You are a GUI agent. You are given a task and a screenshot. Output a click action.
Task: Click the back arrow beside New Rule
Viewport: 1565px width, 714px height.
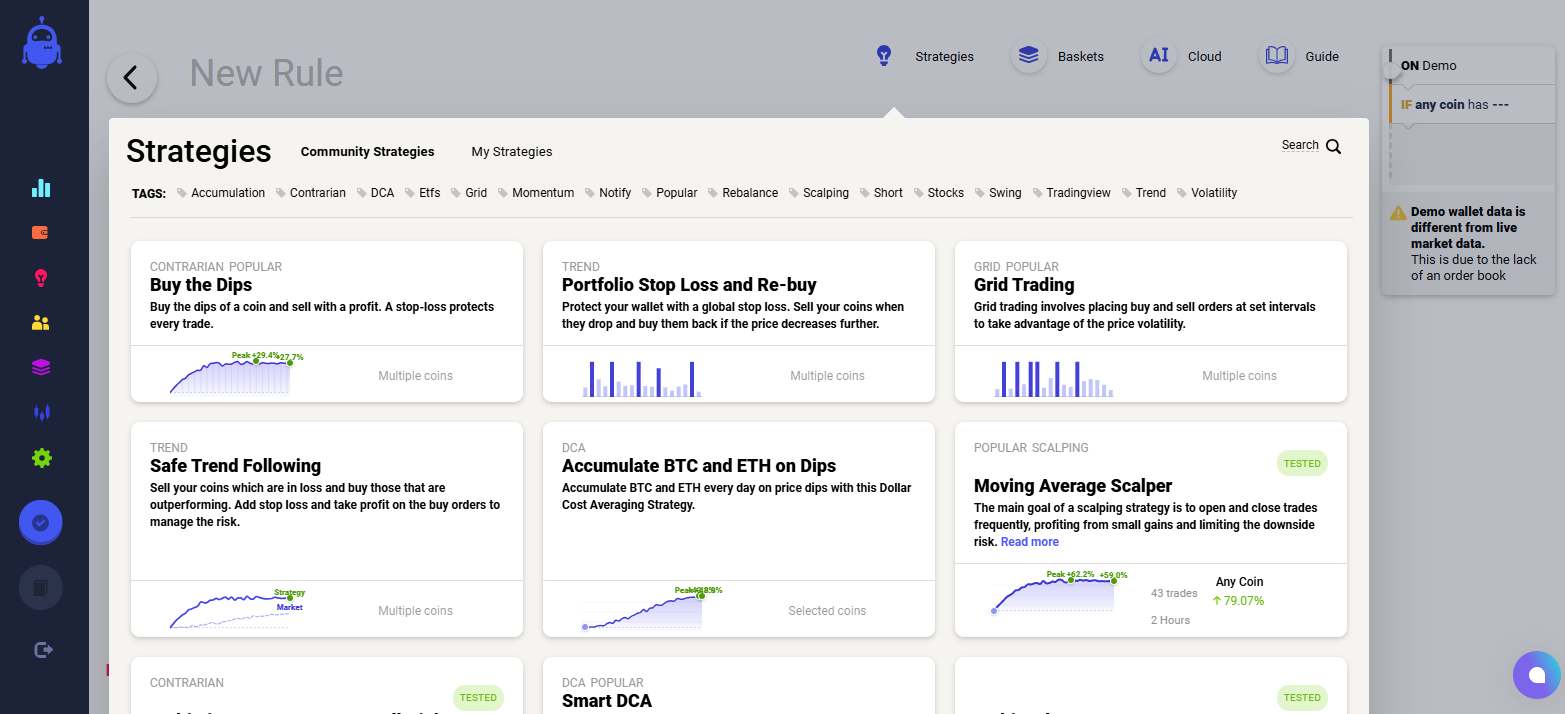click(x=132, y=77)
